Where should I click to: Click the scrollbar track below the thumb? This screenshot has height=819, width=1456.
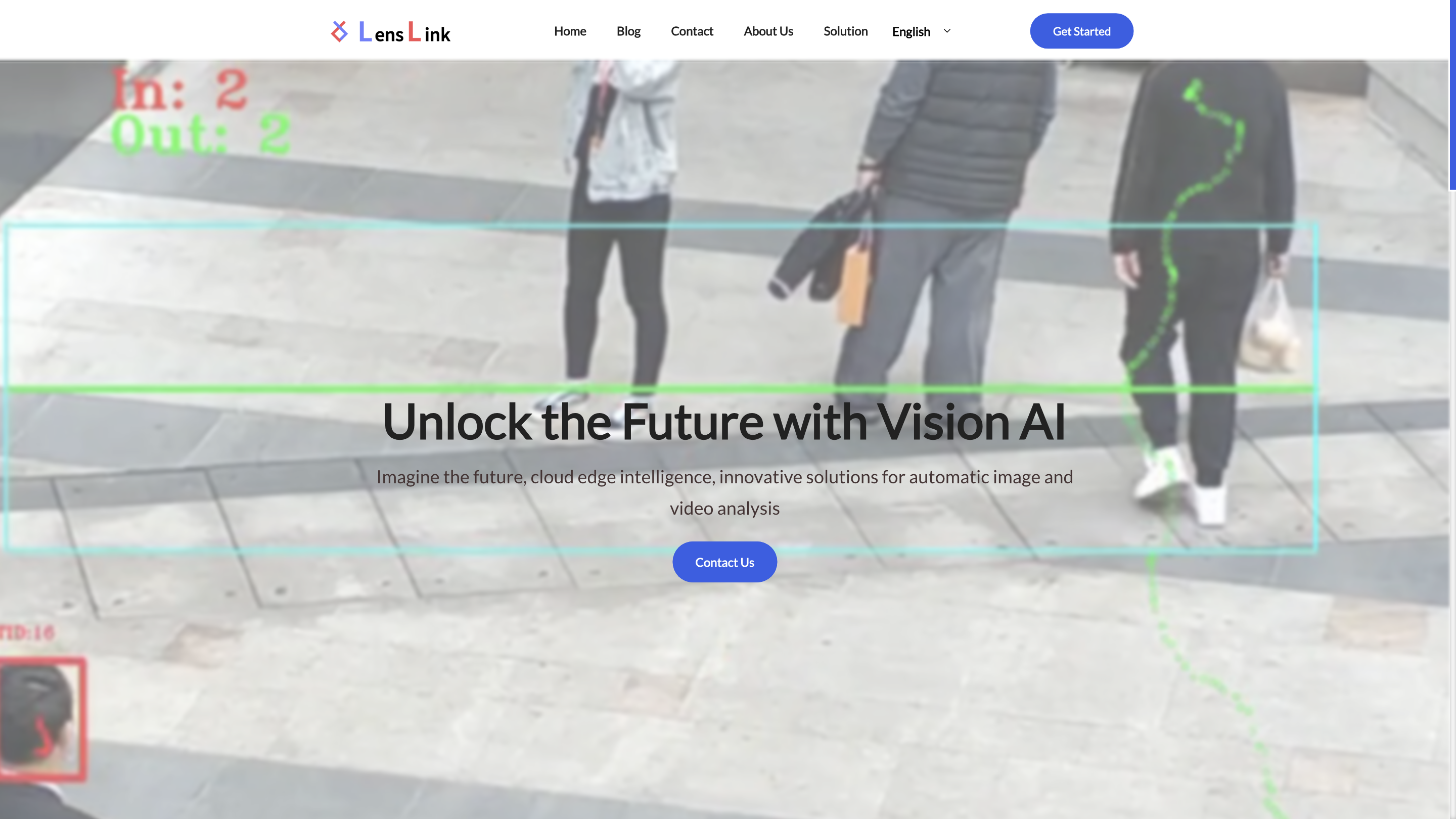[1452, 503]
